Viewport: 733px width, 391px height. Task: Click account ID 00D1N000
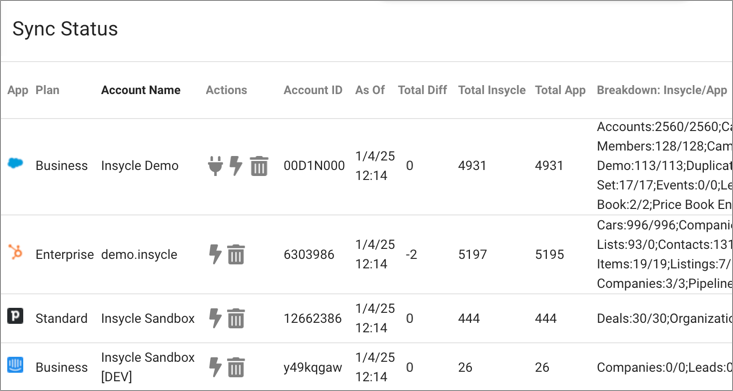[x=314, y=166]
